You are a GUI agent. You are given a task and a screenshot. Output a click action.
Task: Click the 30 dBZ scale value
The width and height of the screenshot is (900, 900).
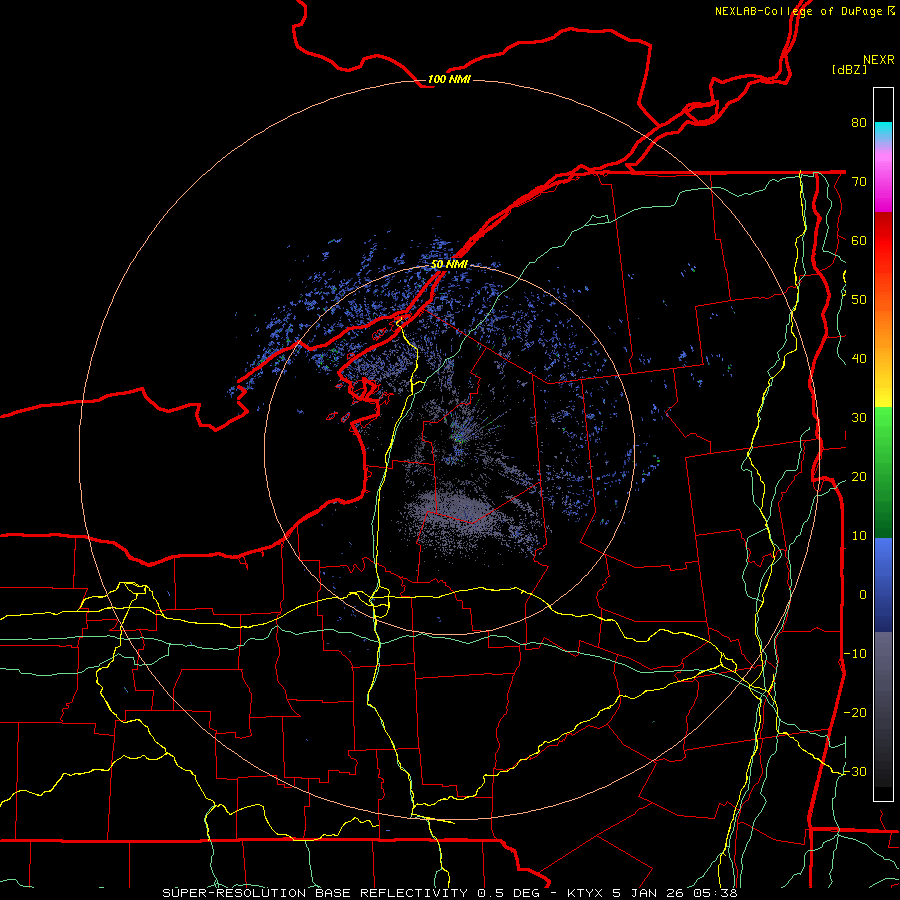(859, 417)
